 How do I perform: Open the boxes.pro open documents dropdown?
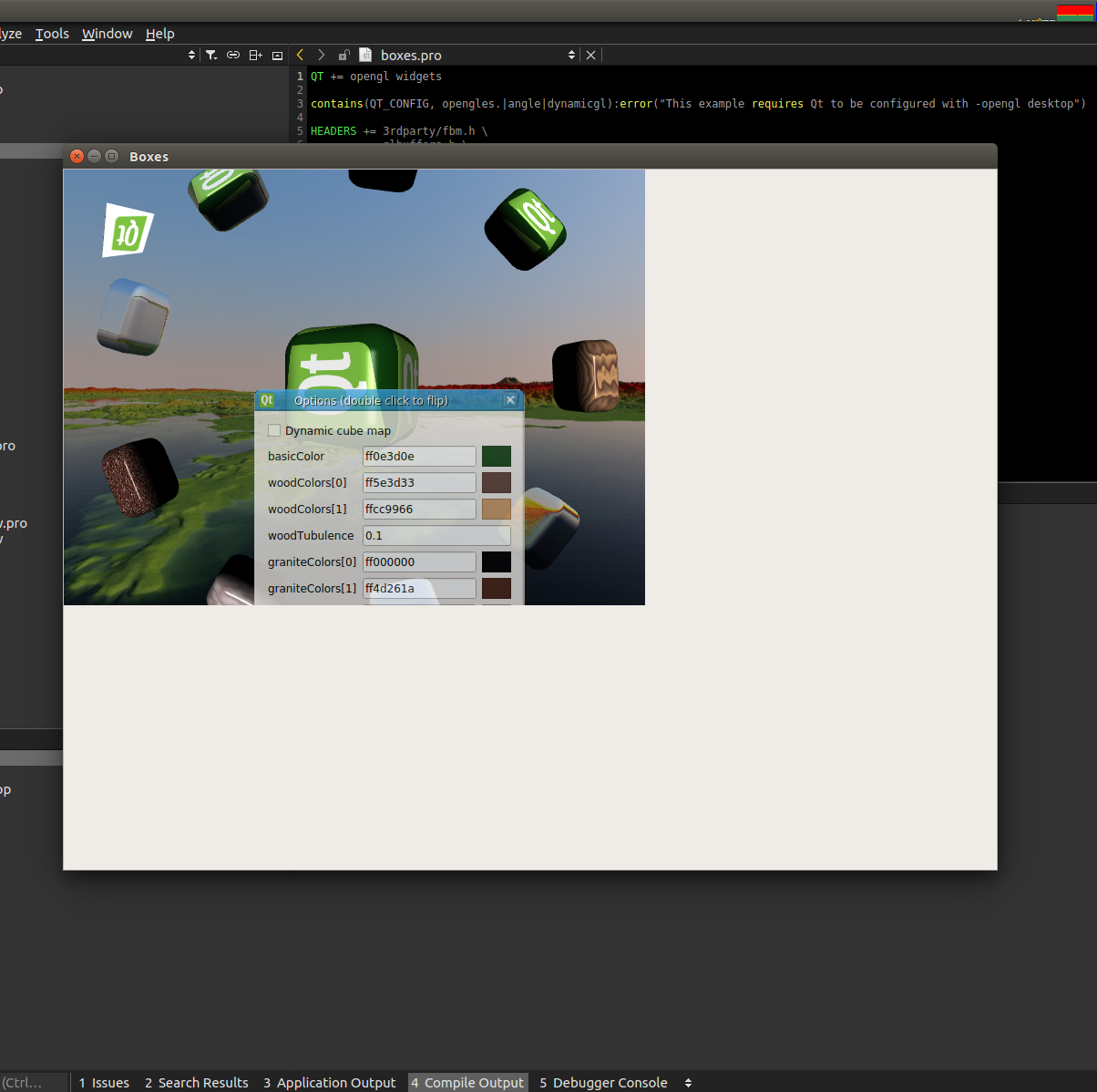(x=571, y=55)
